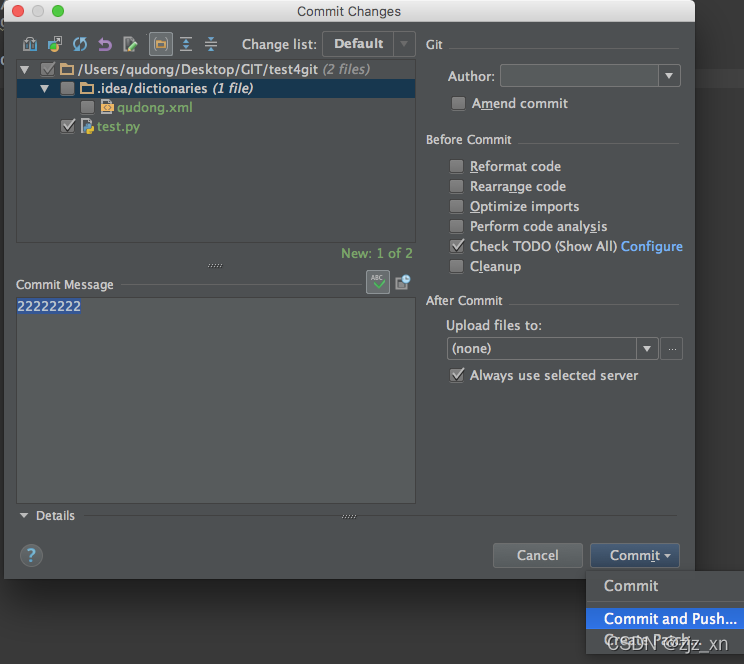Screen dimensions: 744x664
Task: Click the Collapse All toolbar icon
Action: [211, 44]
